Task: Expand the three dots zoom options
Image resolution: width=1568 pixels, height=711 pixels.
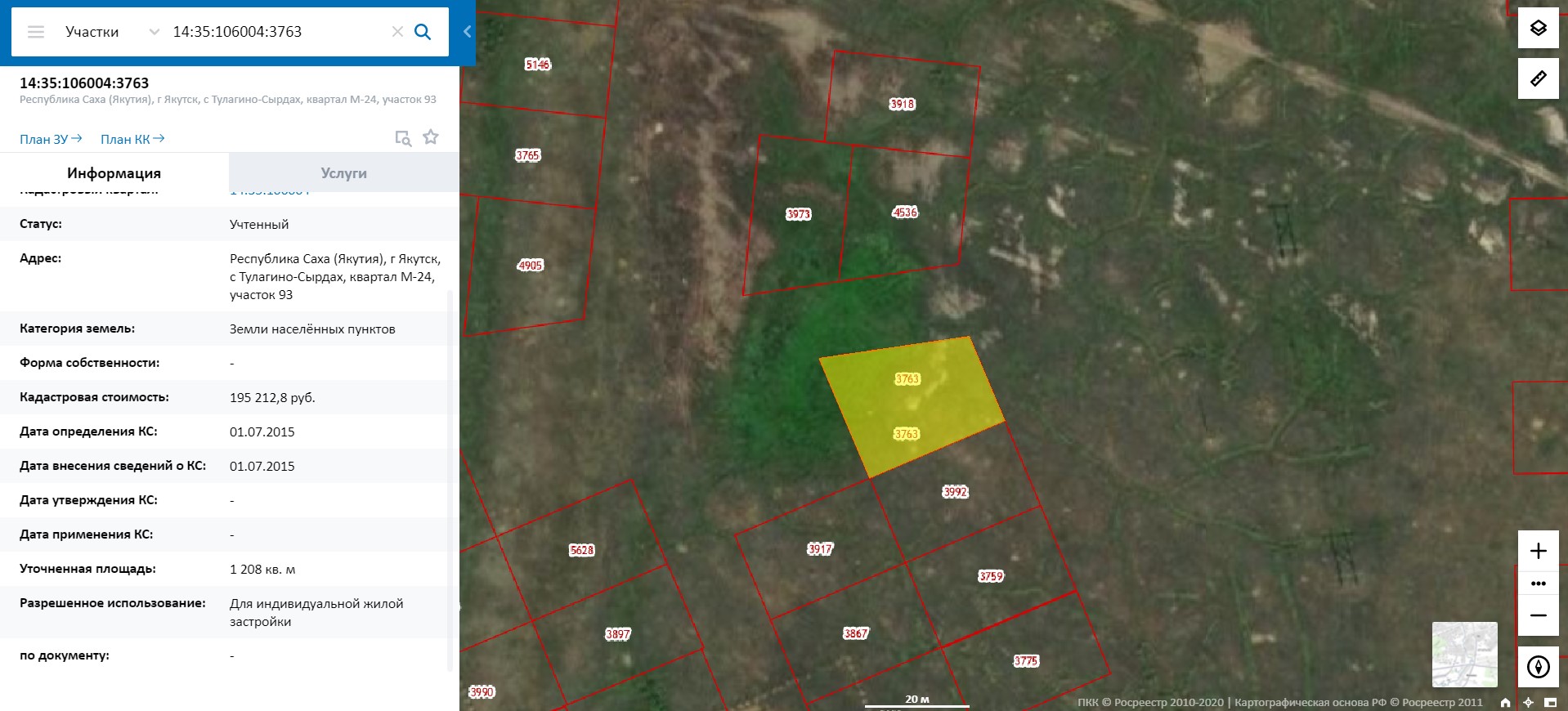Action: tap(1538, 584)
